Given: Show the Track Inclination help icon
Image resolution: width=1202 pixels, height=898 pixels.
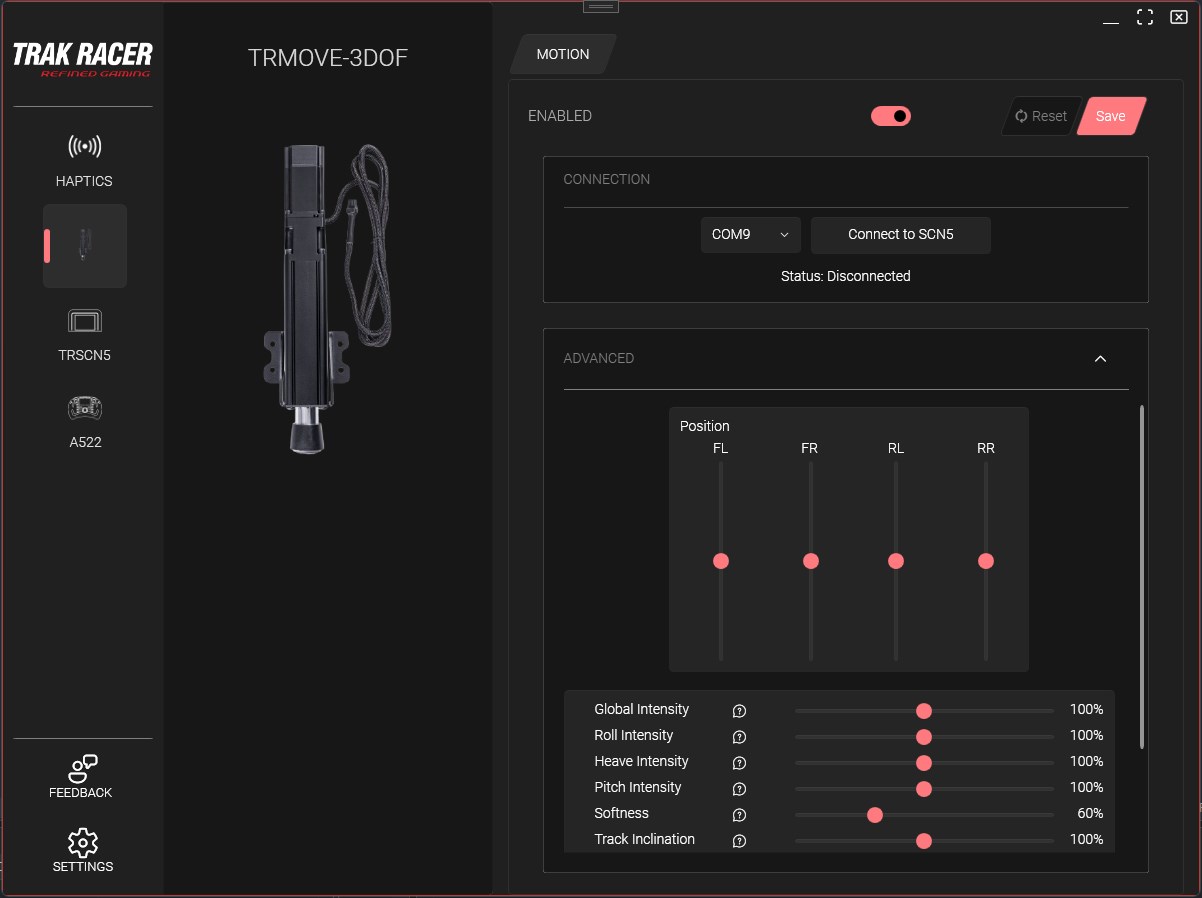Looking at the screenshot, I should [740, 841].
